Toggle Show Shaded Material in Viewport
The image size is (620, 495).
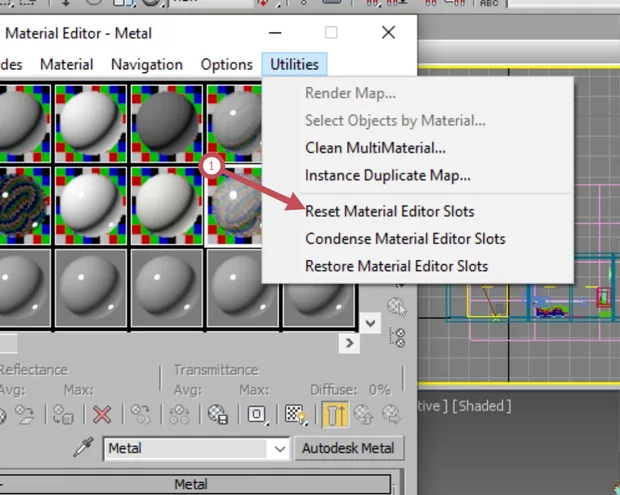pos(294,414)
